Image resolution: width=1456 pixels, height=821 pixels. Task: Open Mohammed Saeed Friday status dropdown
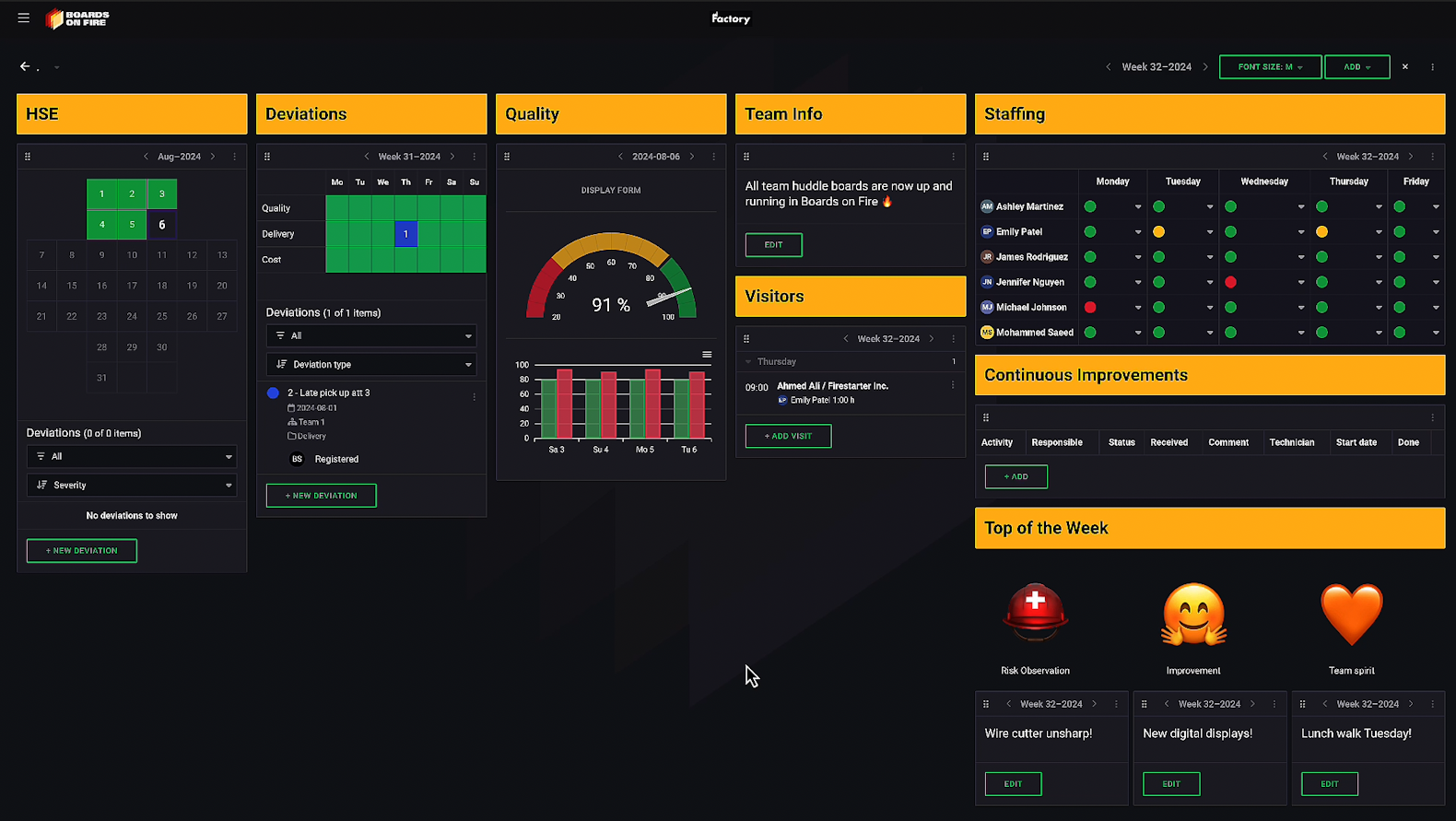1436,333
